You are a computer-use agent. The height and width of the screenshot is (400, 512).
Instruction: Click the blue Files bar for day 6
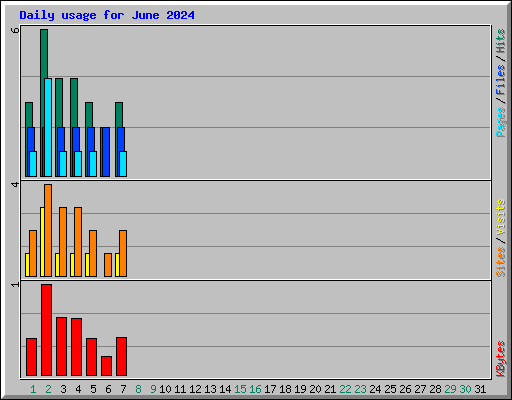coord(105,152)
